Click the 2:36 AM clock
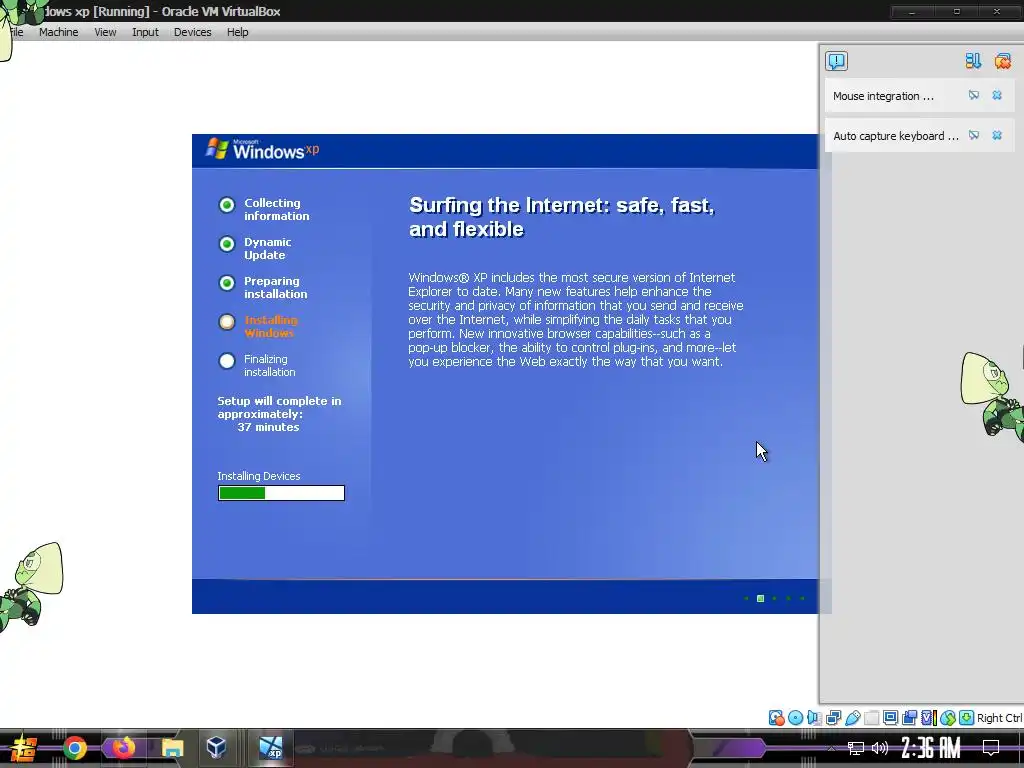The image size is (1024, 768). (x=931, y=748)
